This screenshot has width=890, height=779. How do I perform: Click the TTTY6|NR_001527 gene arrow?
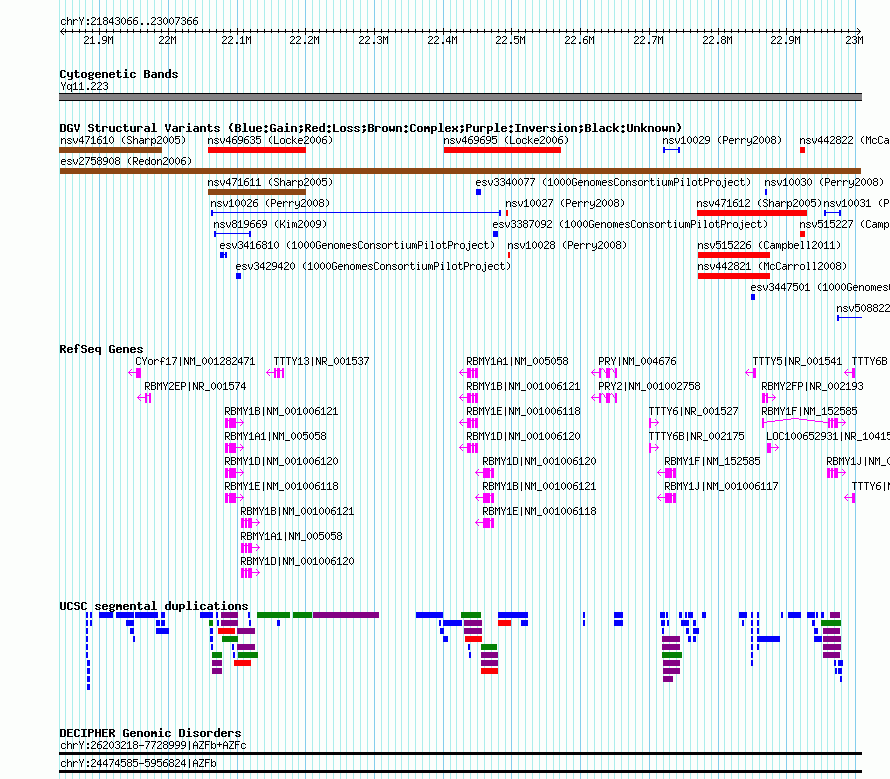(x=654, y=423)
